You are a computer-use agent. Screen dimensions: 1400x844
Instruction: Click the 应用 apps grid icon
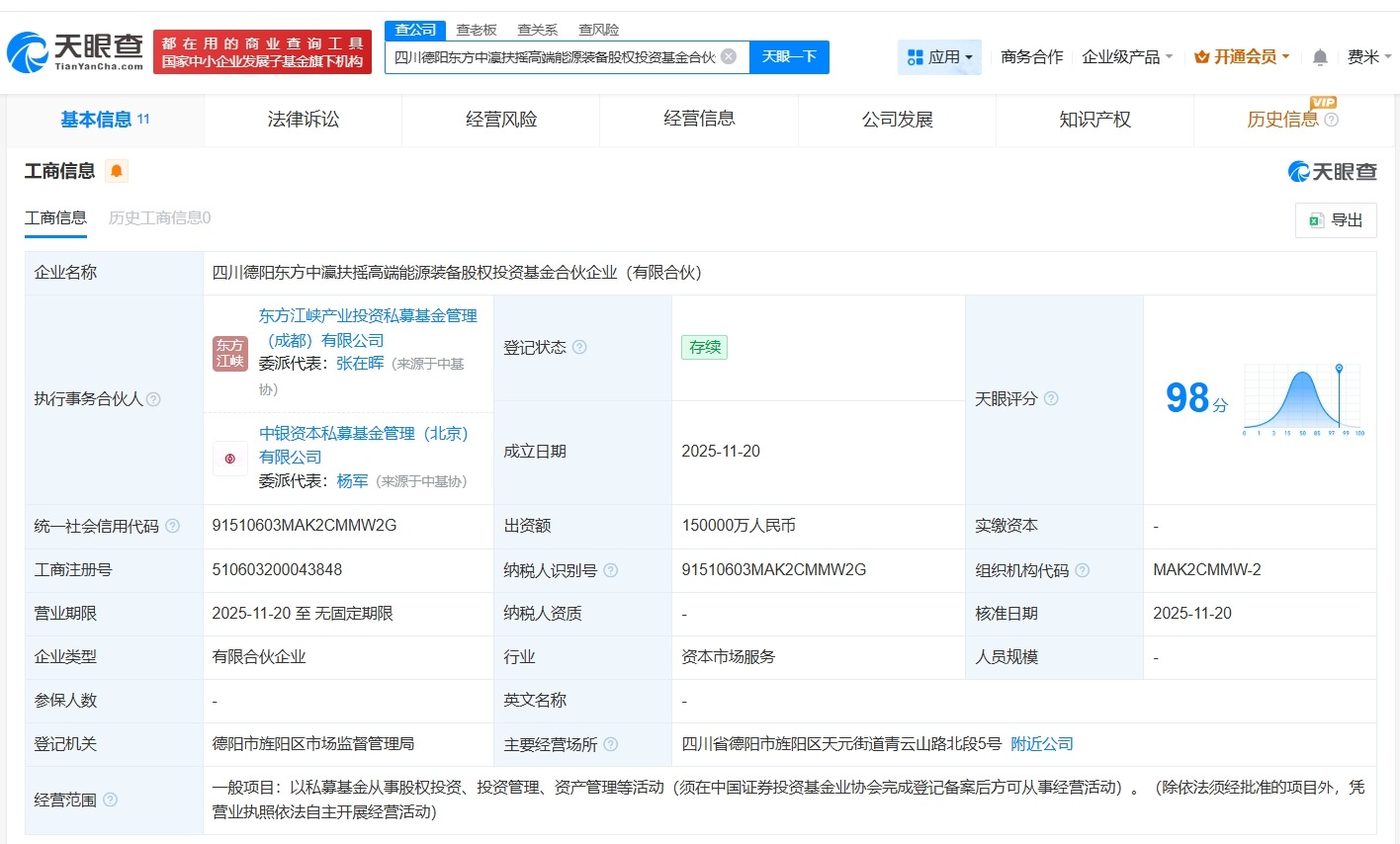point(917,56)
